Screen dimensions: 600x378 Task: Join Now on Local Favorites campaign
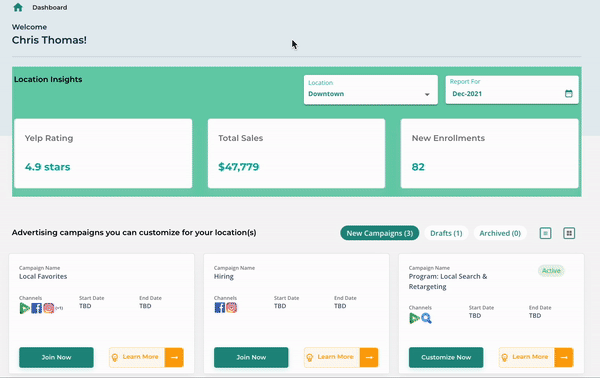tap(56, 357)
